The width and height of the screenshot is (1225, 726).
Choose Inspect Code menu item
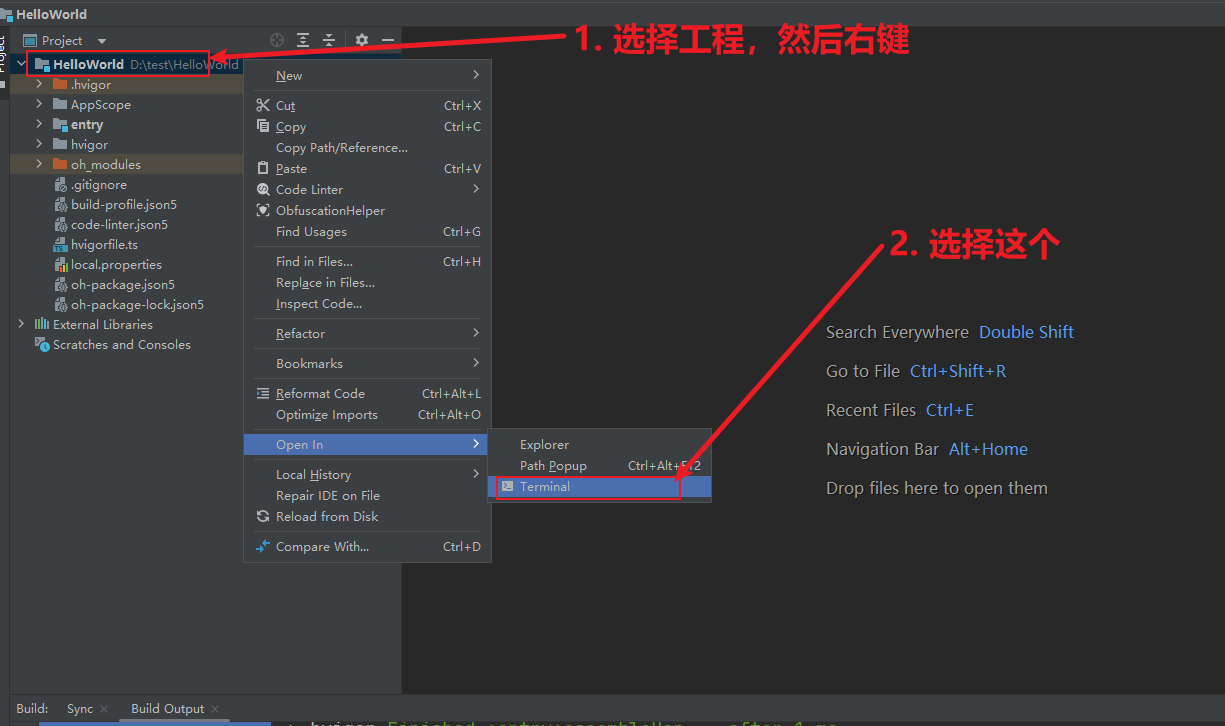point(367,303)
